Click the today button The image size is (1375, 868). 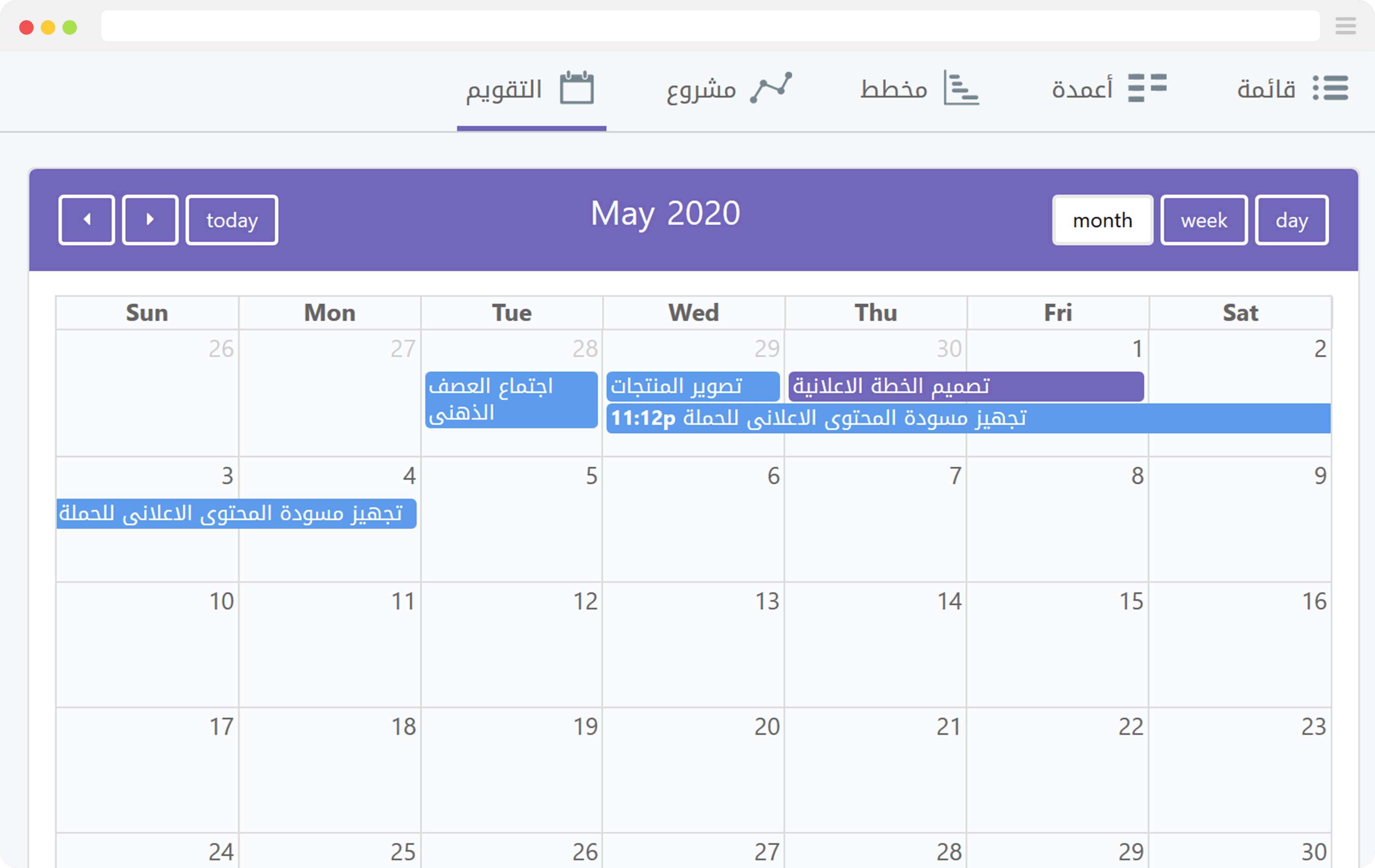tap(231, 219)
